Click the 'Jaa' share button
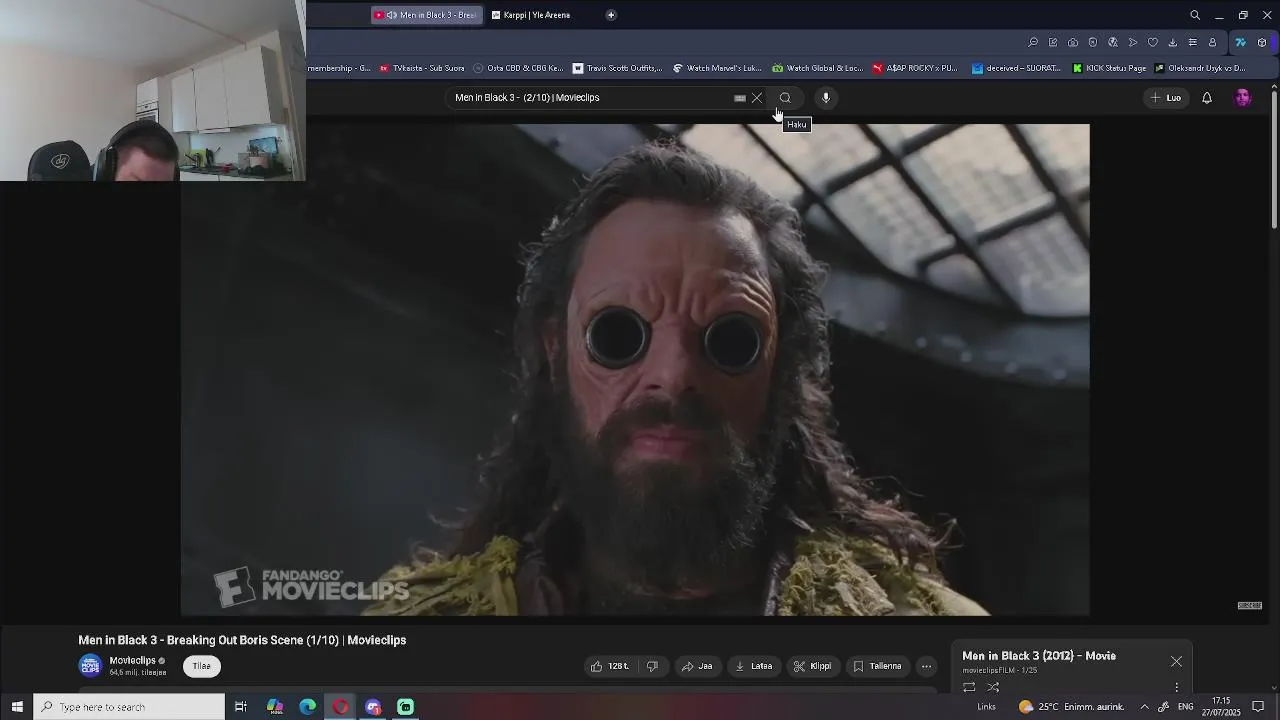Screen dimensions: 1280x720 coord(697,666)
